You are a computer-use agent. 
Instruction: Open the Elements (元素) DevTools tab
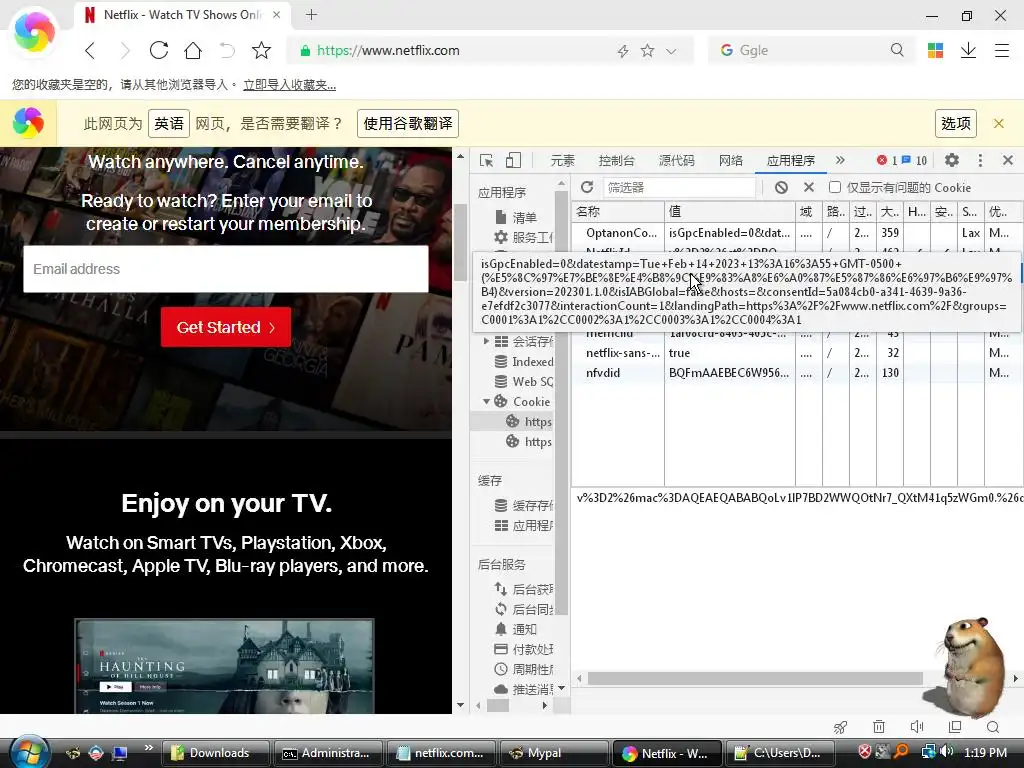tap(562, 161)
